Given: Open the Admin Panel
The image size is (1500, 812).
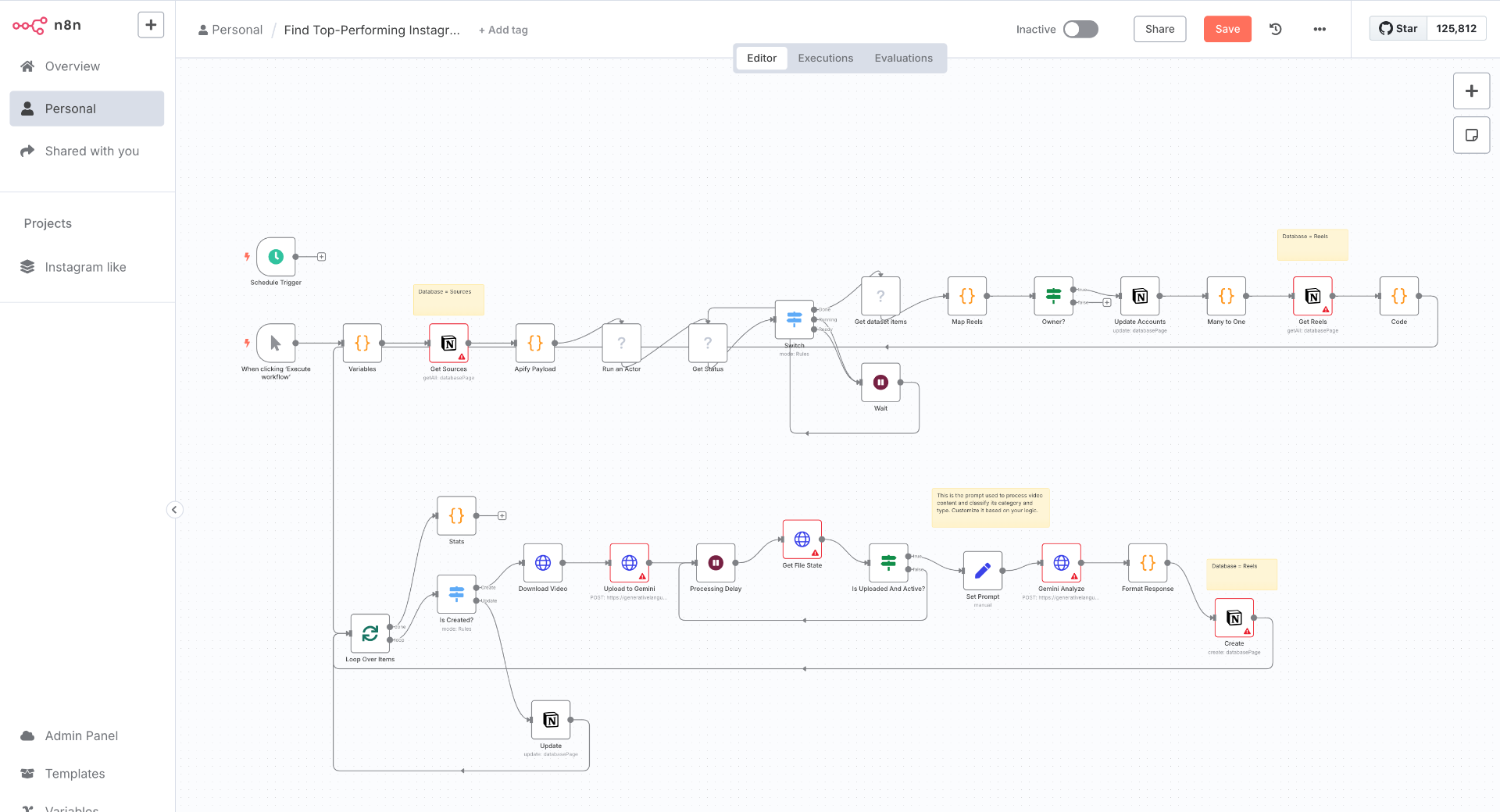Looking at the screenshot, I should click(87, 735).
